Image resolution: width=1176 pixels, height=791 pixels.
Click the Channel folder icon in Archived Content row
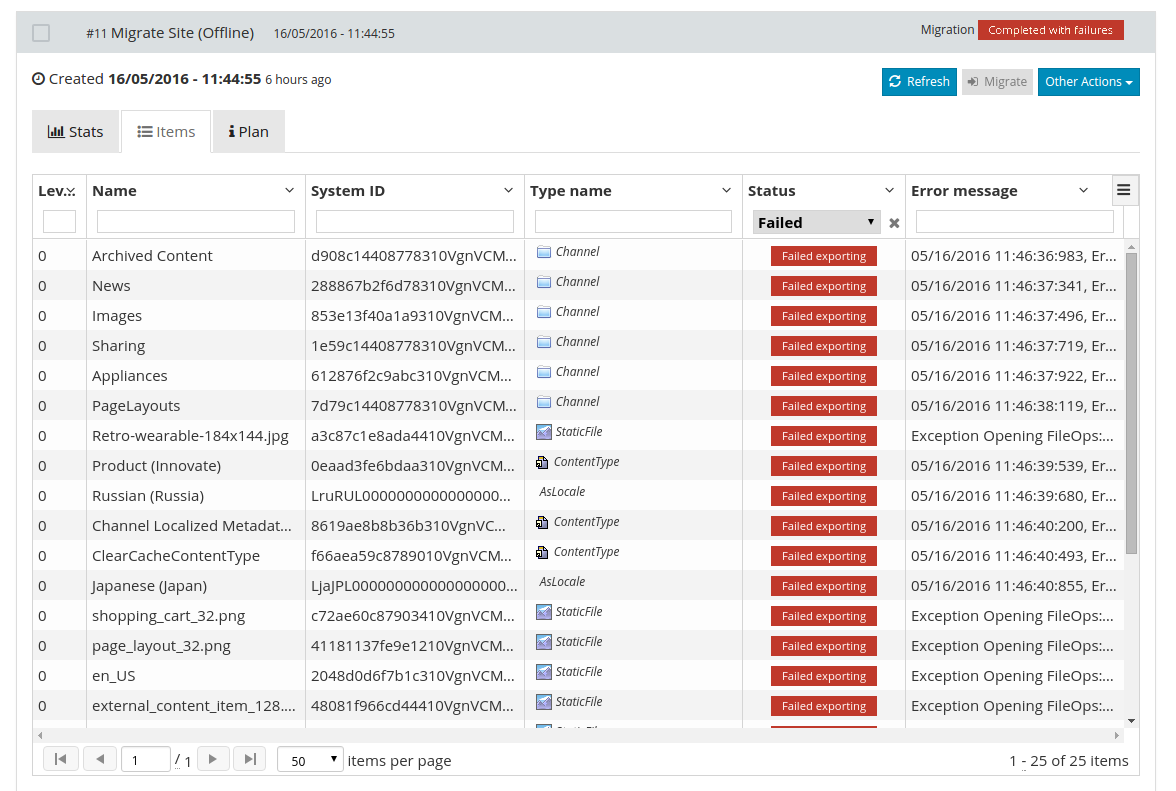click(544, 252)
